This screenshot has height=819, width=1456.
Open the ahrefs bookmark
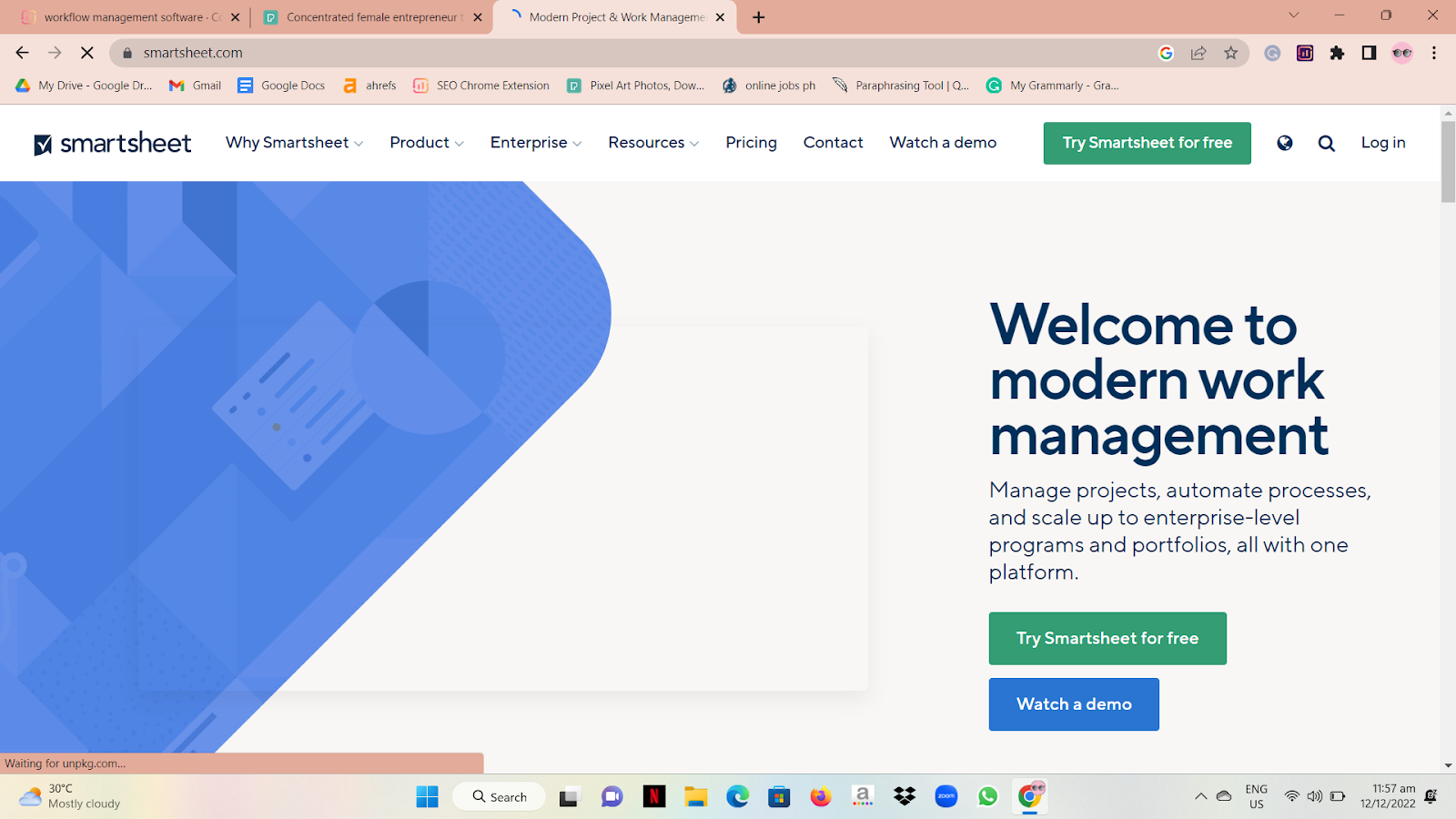[369, 86]
